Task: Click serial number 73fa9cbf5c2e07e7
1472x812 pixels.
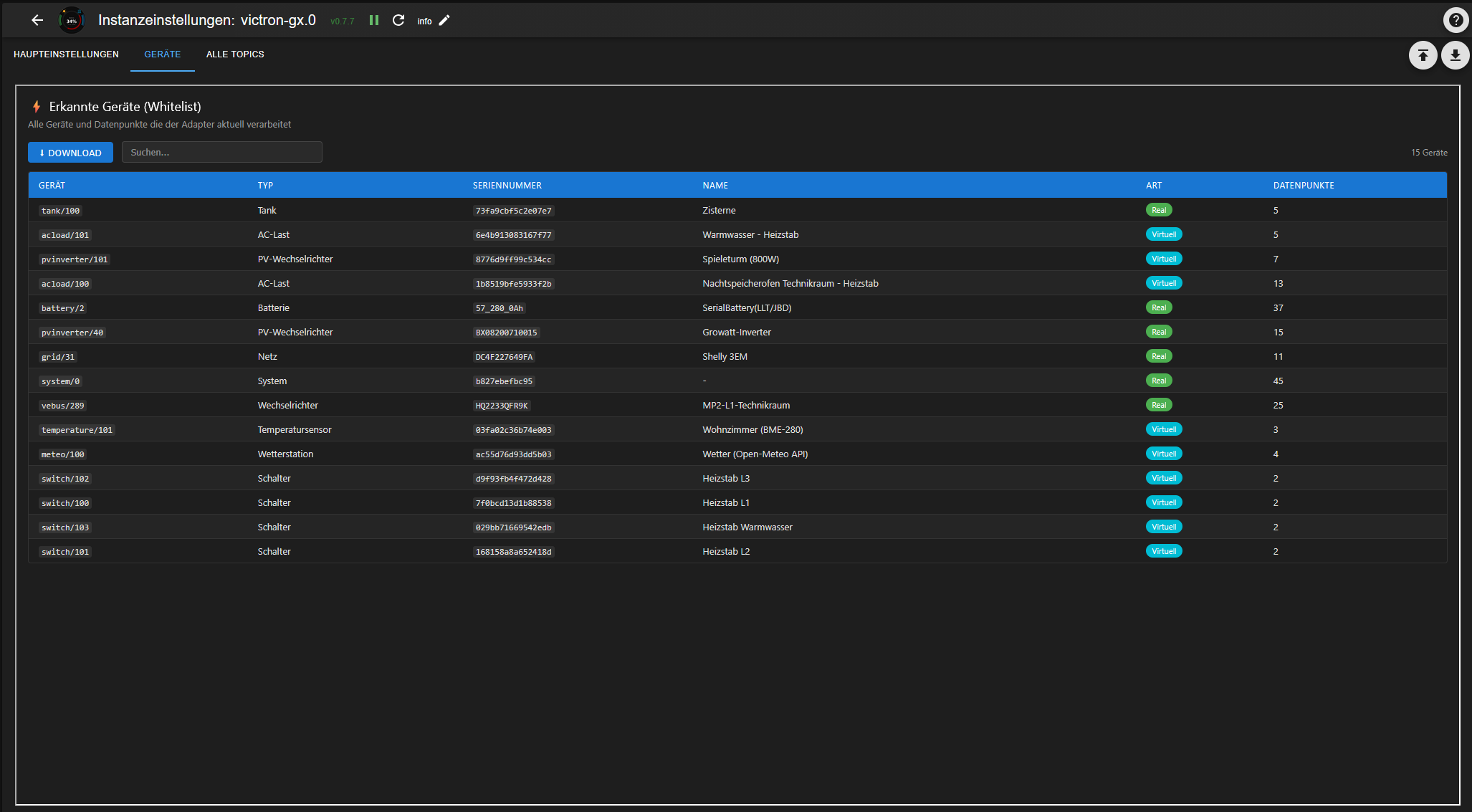Action: [x=514, y=211]
